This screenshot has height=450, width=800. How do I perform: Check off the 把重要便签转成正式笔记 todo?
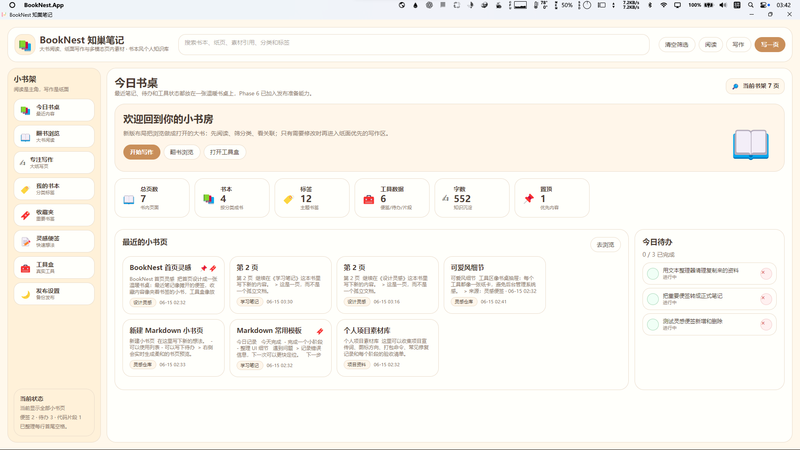(653, 299)
